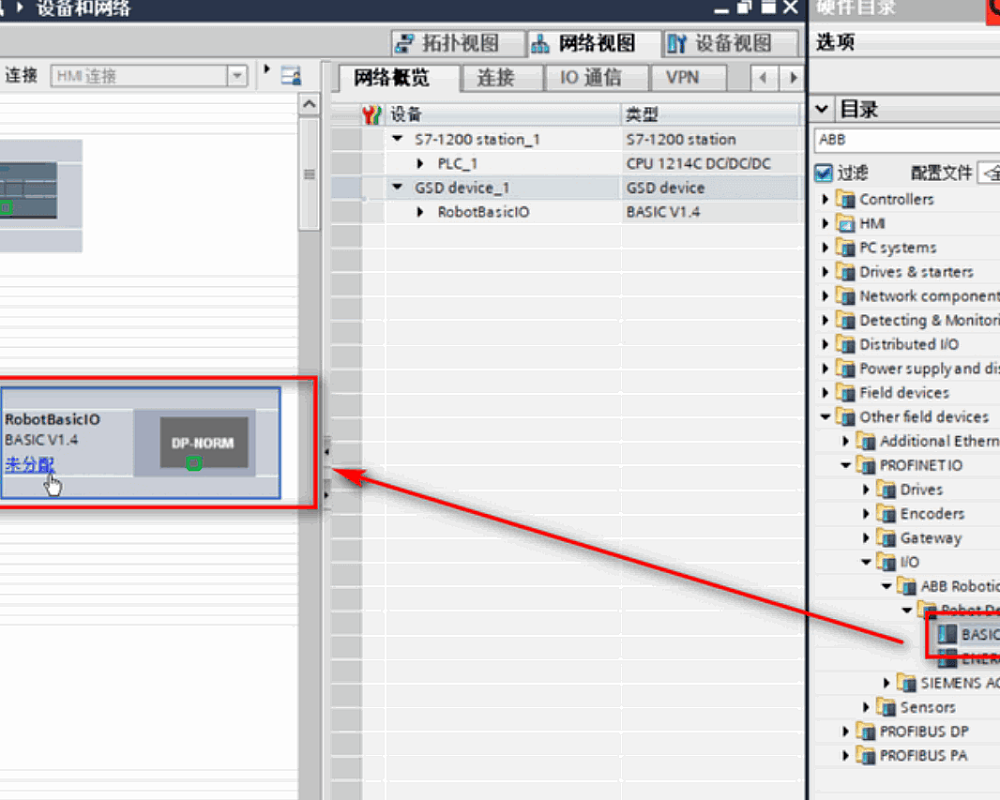Click the HMI folder icon in catalog
This screenshot has height=800, width=1000.
pyautogui.click(x=847, y=224)
